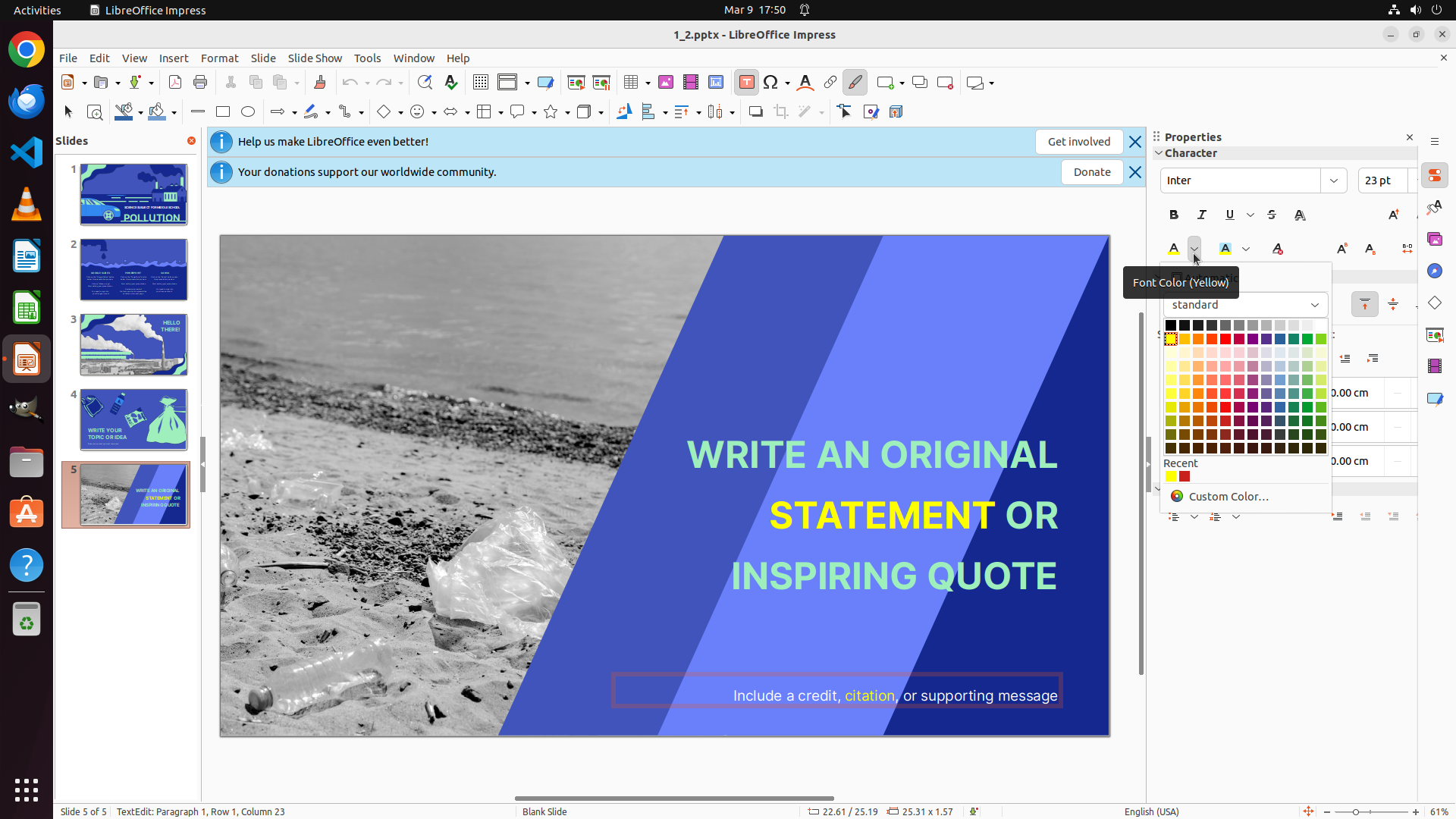Open the Slide Transition deck icon
Screen dimensions: 1456x819
[x=1435, y=335]
